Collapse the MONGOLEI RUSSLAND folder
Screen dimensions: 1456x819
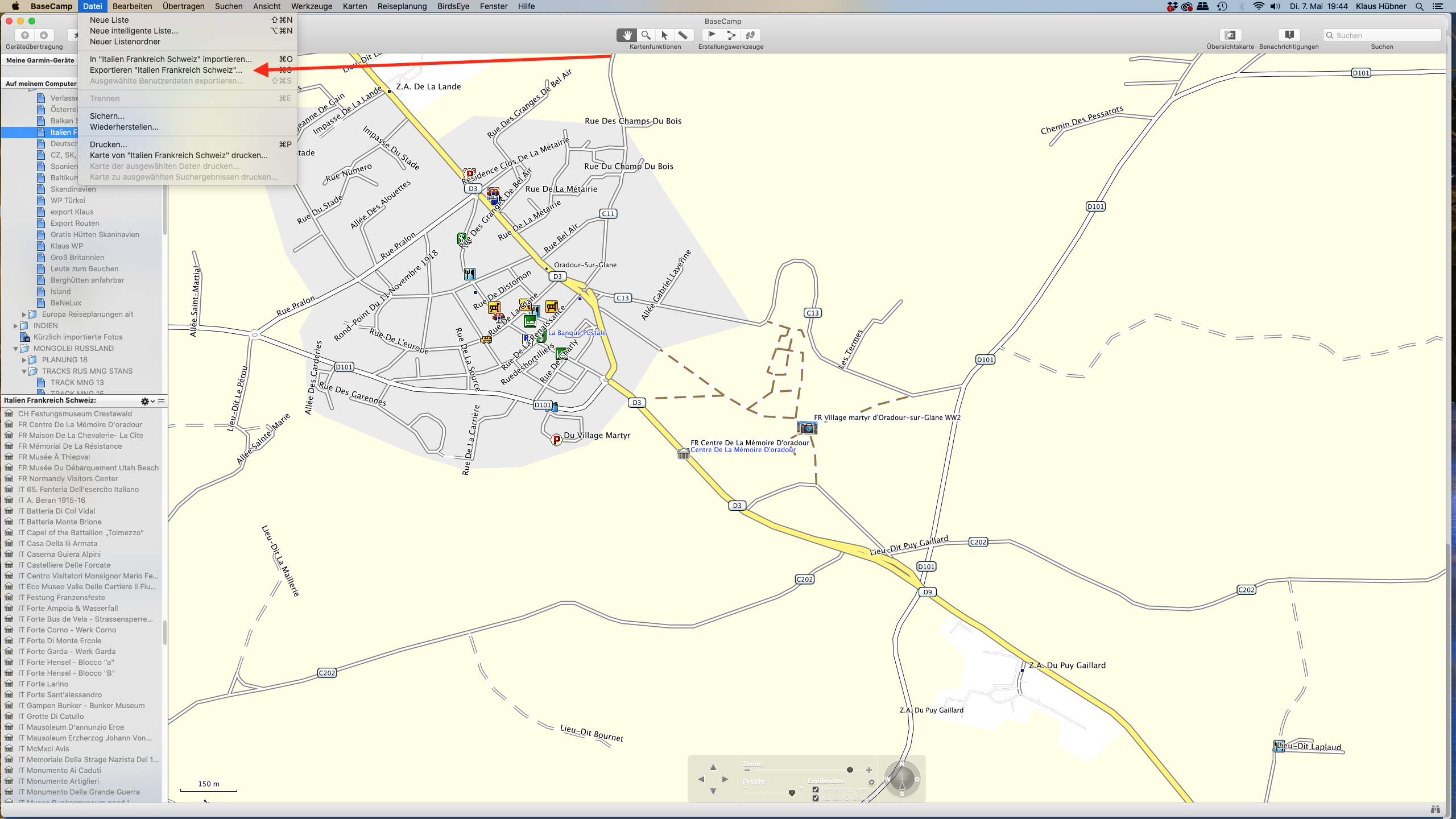pos(15,348)
